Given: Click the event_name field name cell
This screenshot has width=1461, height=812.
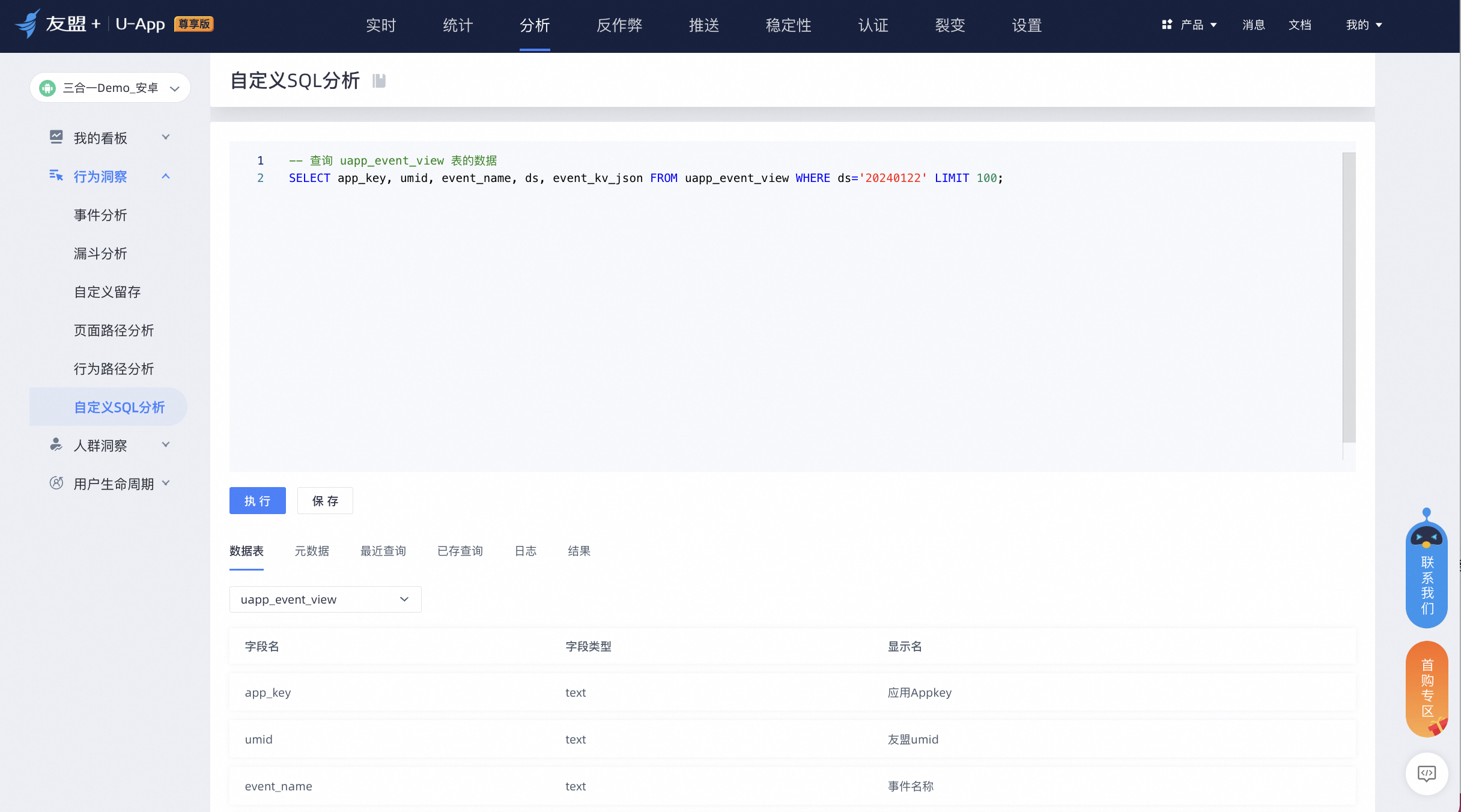Looking at the screenshot, I should click(279, 786).
